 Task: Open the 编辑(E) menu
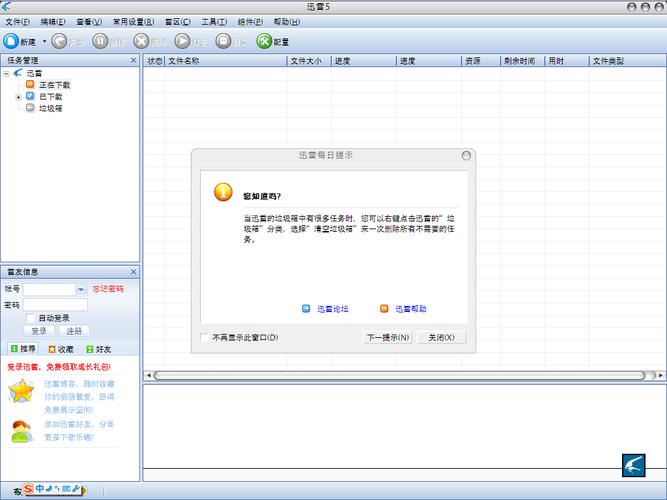click(53, 22)
